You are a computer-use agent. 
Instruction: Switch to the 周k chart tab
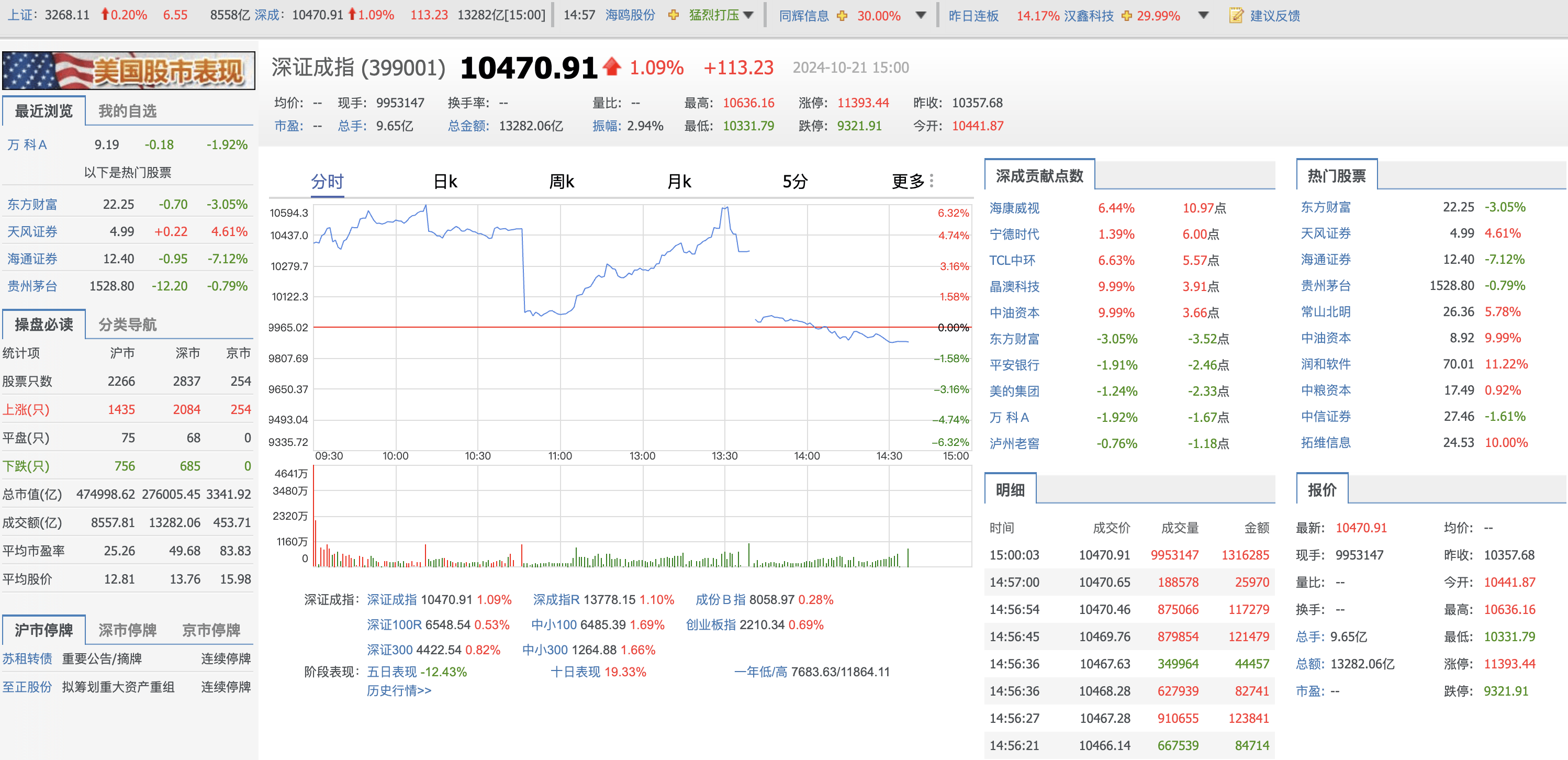(562, 181)
